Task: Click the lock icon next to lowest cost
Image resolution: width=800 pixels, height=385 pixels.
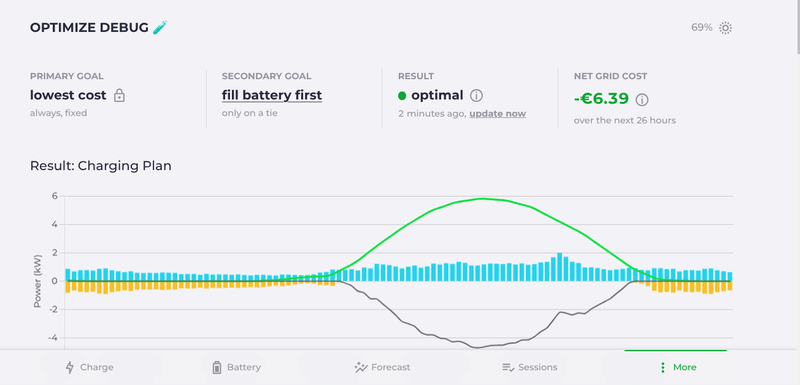Action: pos(119,95)
